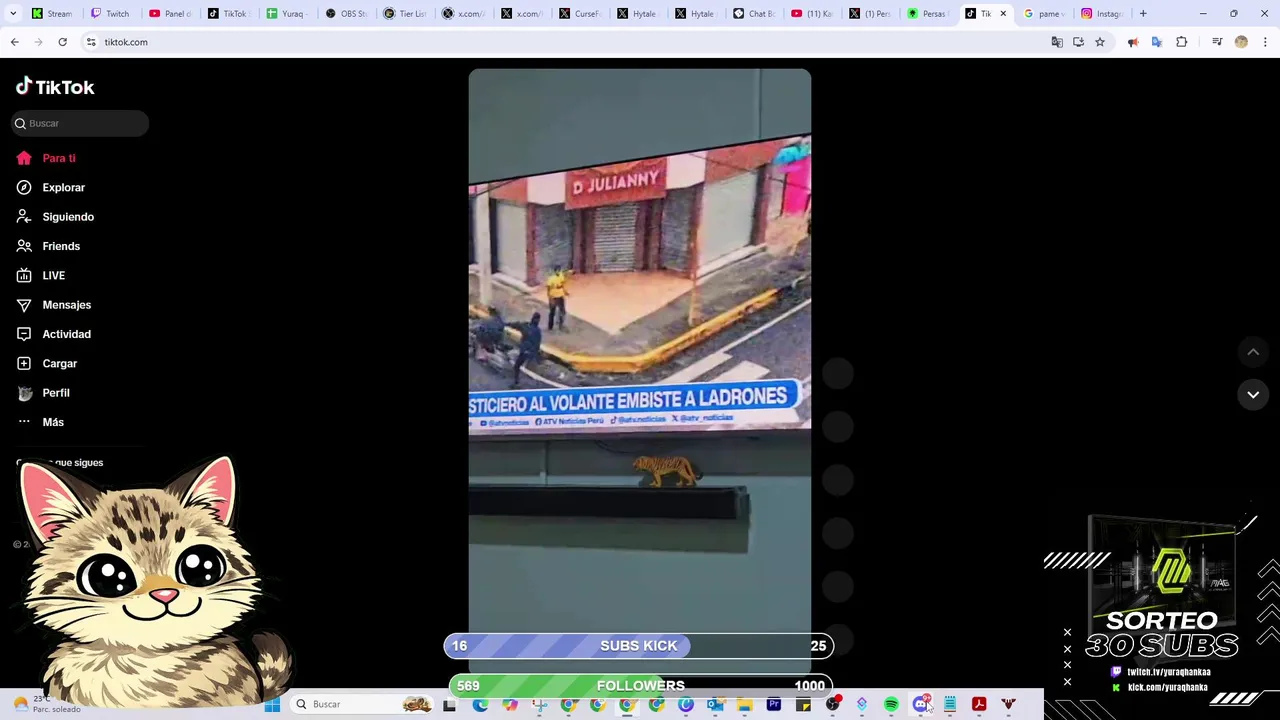Open Discord from the taskbar
Image resolution: width=1280 pixels, height=720 pixels.
(x=921, y=704)
